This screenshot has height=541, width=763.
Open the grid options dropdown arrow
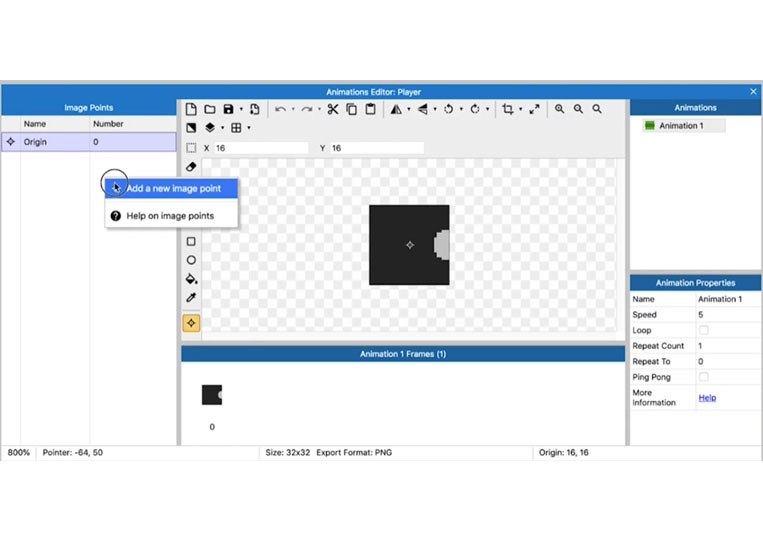click(249, 127)
